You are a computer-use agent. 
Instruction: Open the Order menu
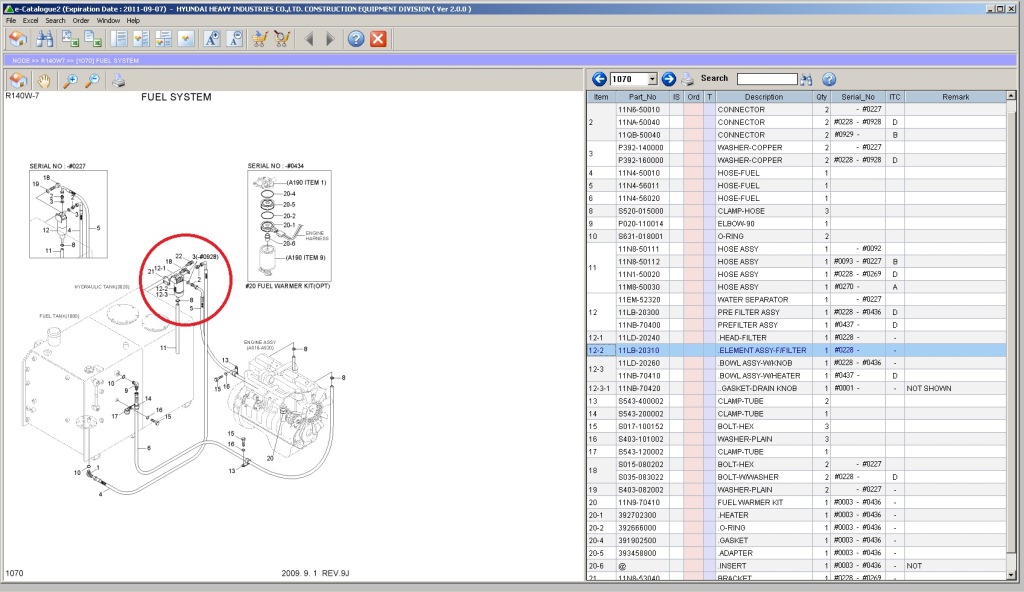click(x=81, y=20)
